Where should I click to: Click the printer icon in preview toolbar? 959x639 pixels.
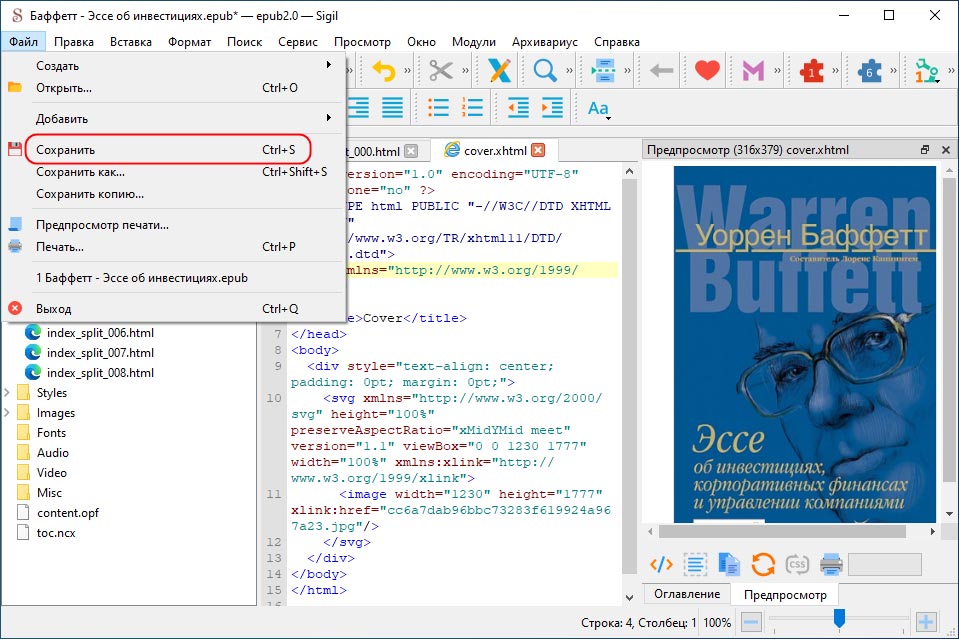[831, 564]
